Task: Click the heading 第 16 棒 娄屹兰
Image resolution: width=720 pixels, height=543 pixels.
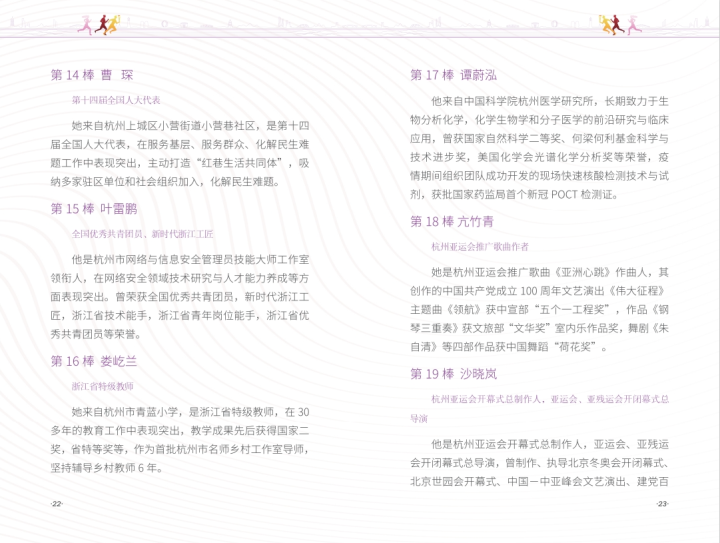Action: [x=94, y=360]
